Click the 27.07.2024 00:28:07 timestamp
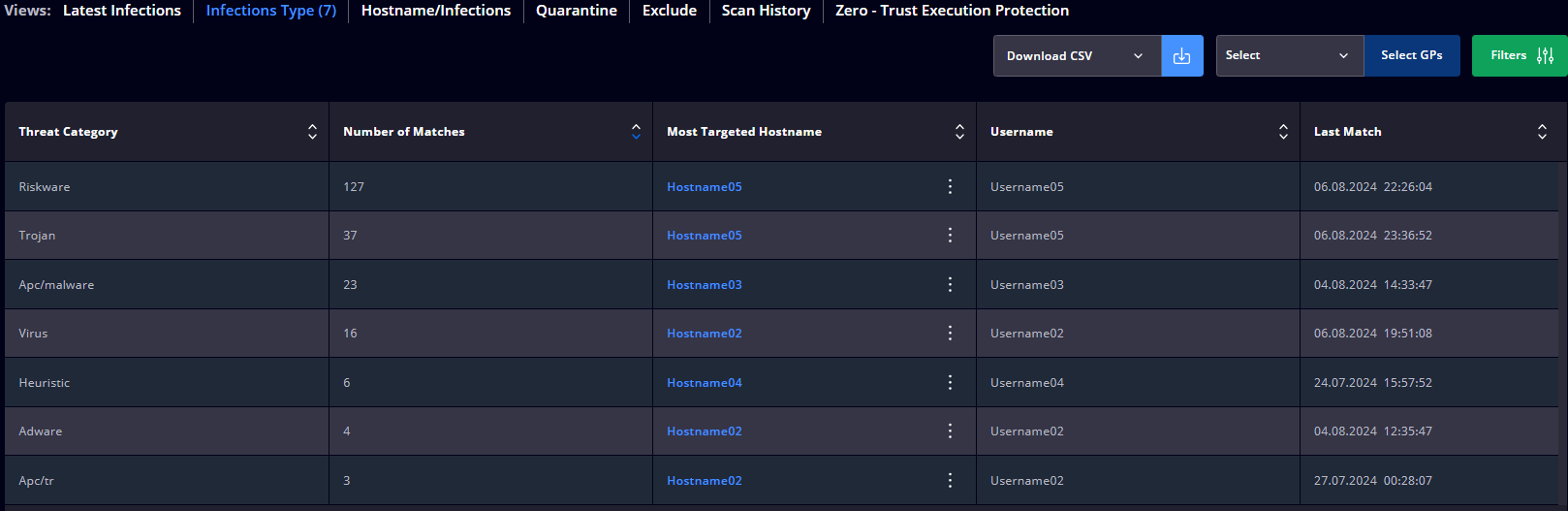This screenshot has width=1568, height=511. (1373, 481)
